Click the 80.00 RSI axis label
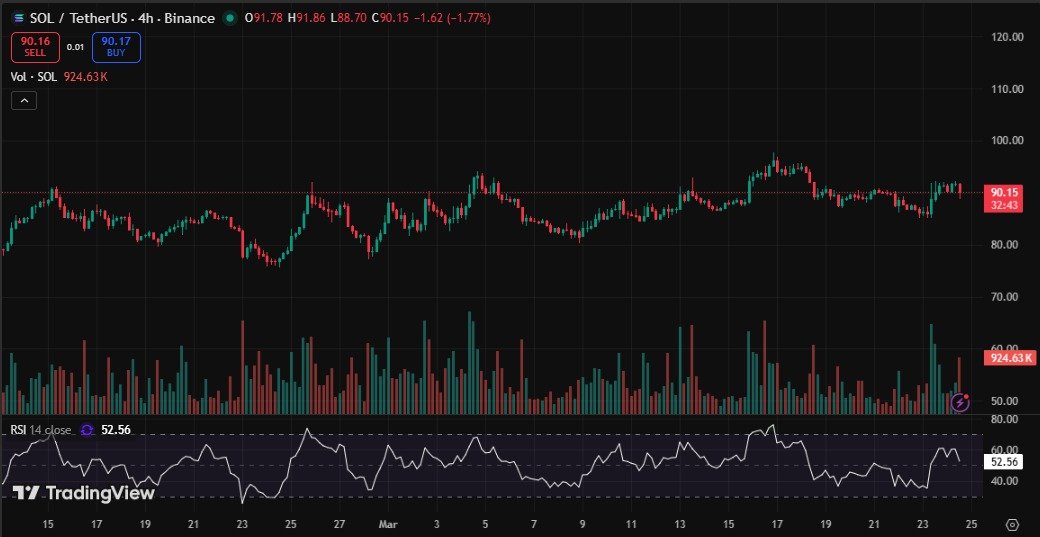This screenshot has width=1040, height=537. point(1006,419)
